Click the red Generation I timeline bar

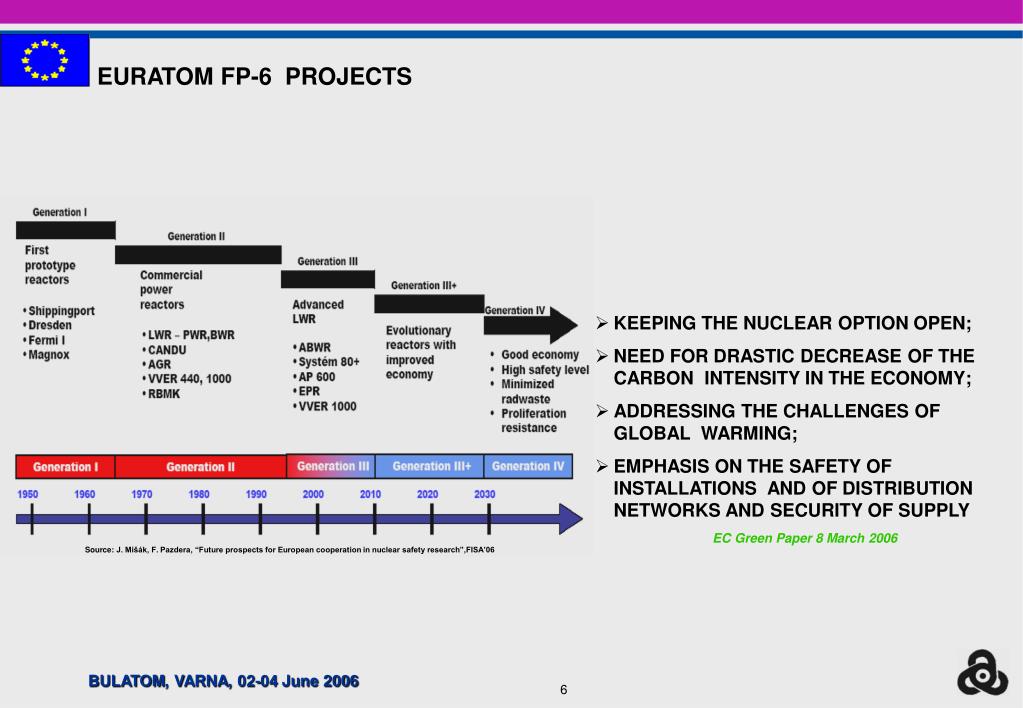(x=65, y=467)
